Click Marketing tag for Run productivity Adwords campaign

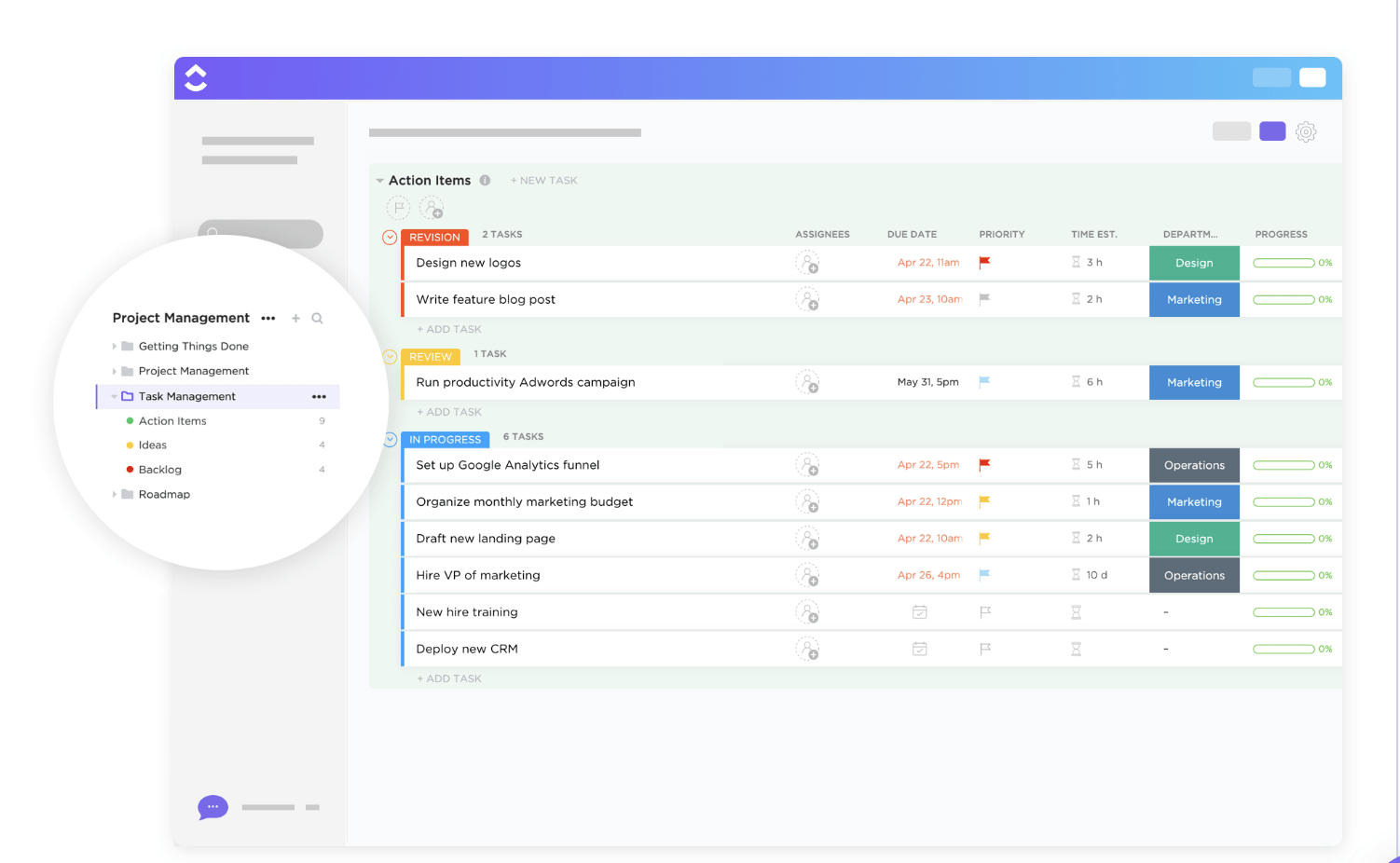(x=1194, y=382)
